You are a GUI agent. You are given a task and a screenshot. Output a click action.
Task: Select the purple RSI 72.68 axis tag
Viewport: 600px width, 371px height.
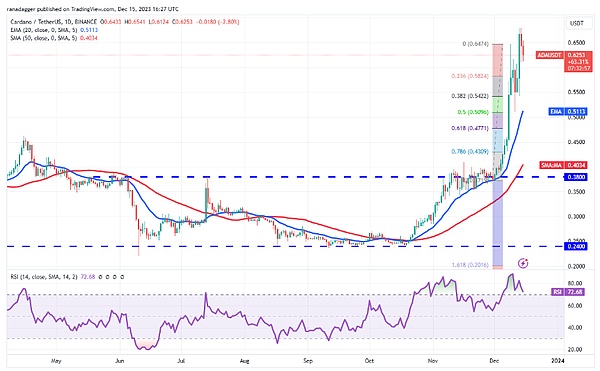(x=569, y=292)
